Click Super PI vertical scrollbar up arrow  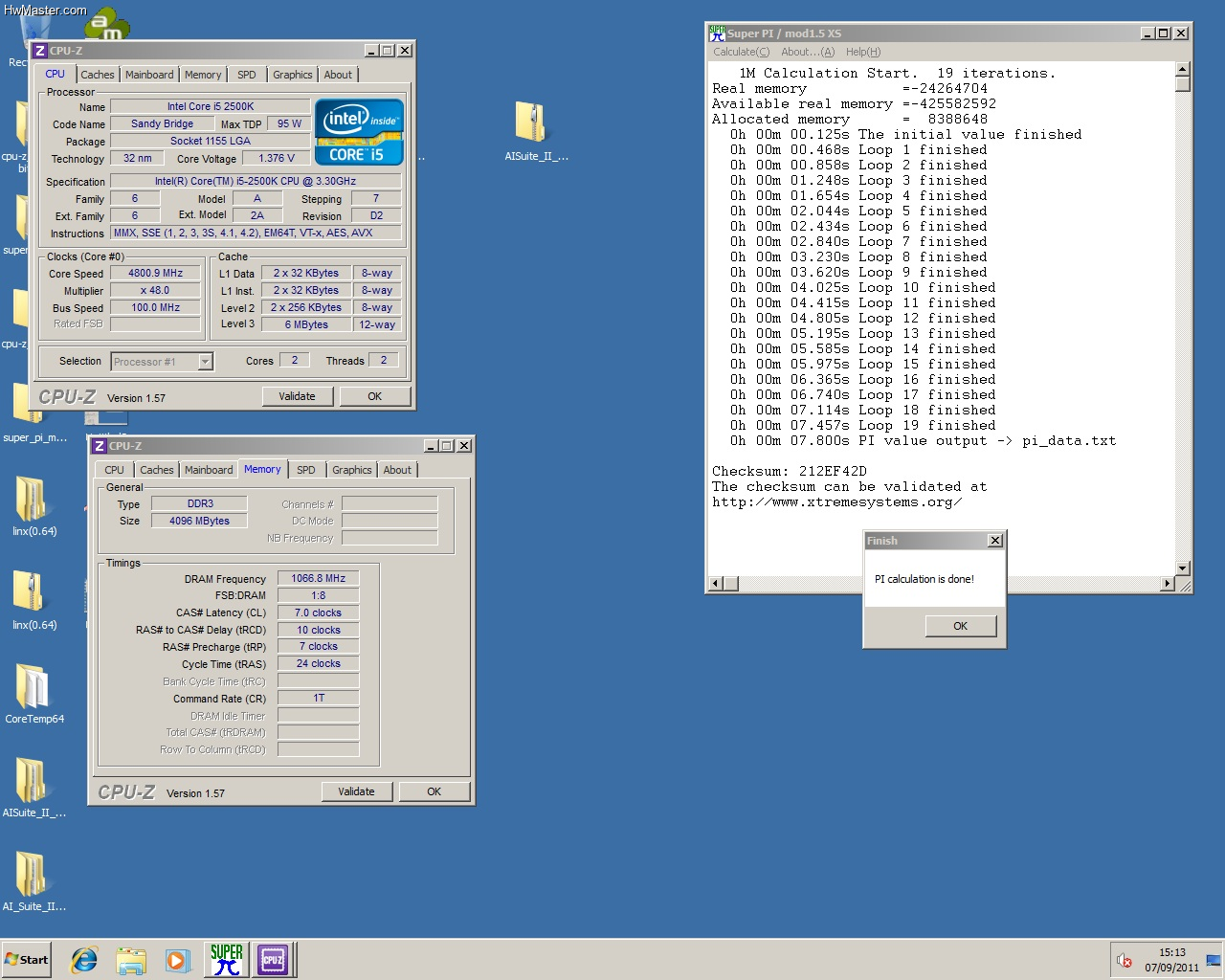1182,69
